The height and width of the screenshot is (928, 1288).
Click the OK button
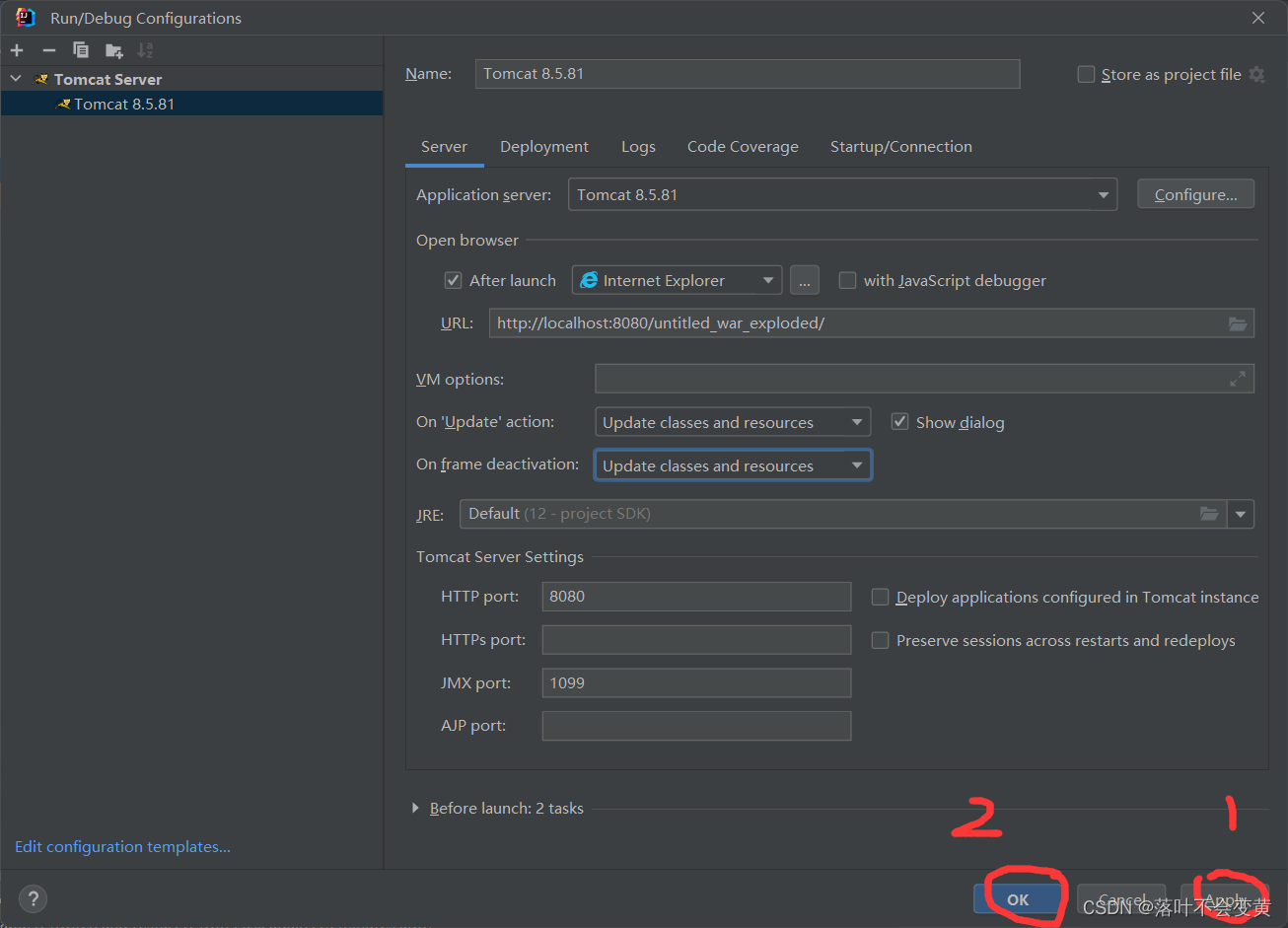1019,899
